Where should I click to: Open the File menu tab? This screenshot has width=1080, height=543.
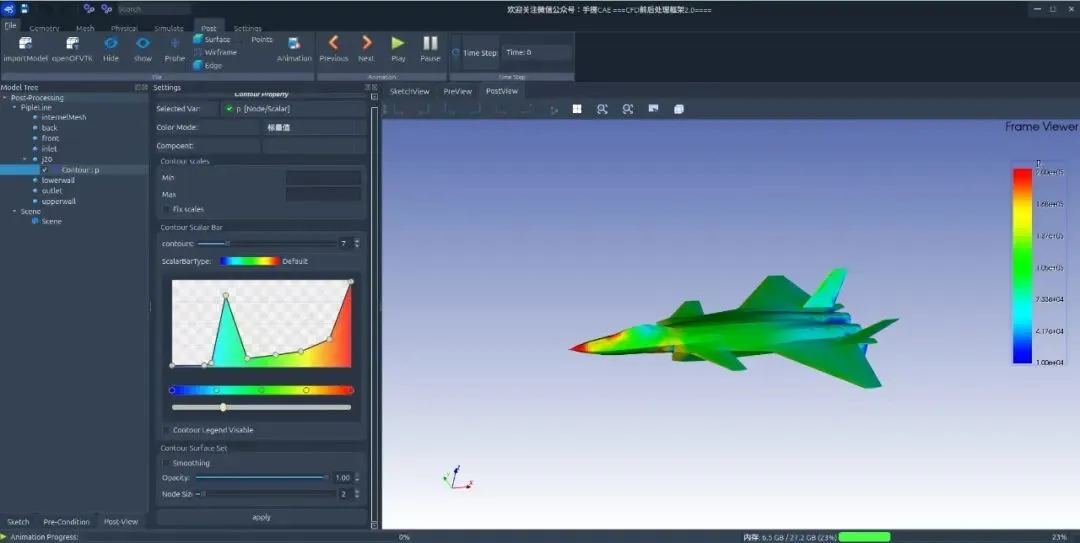(10, 26)
